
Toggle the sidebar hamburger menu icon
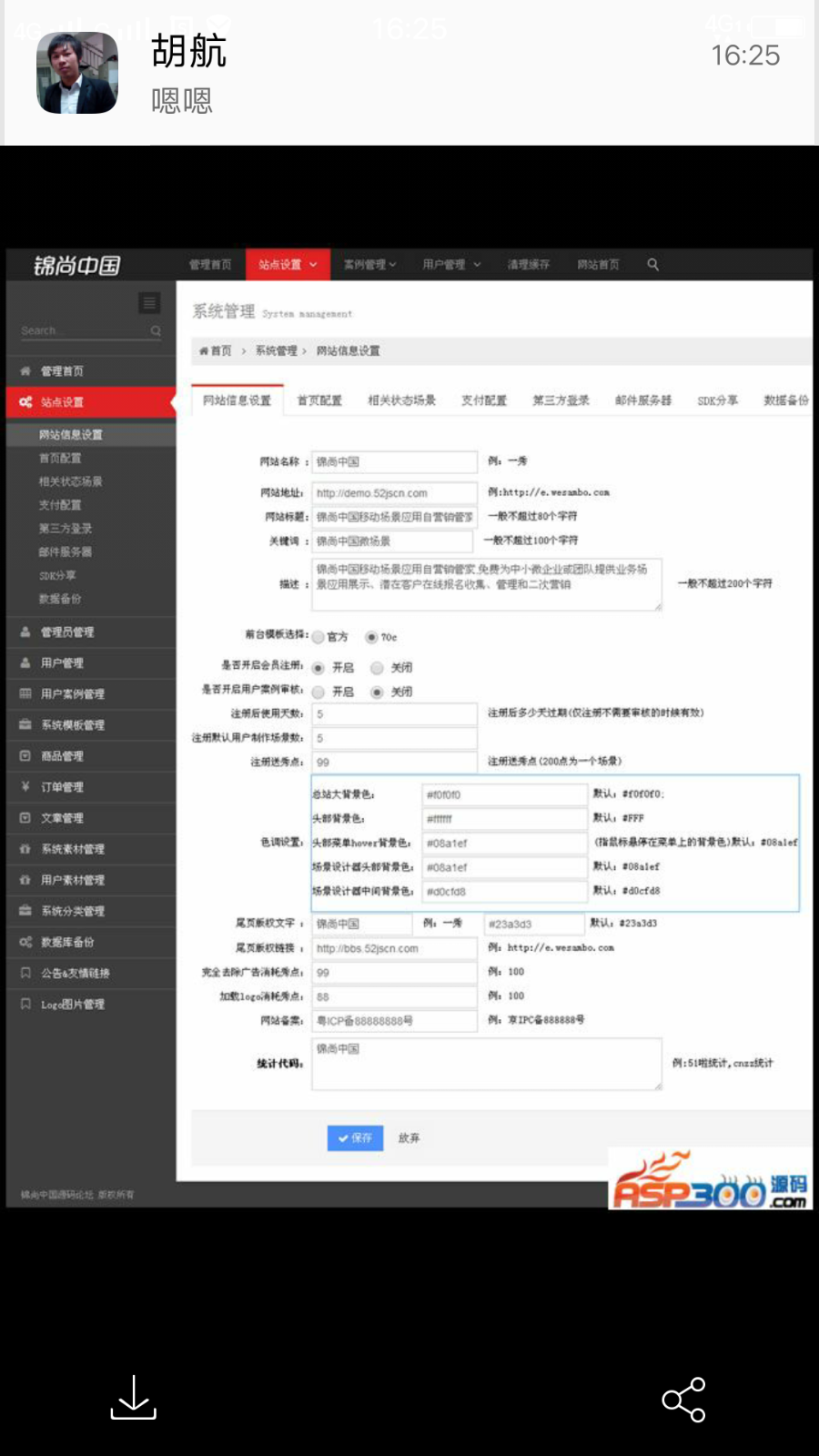pyautogui.click(x=149, y=302)
